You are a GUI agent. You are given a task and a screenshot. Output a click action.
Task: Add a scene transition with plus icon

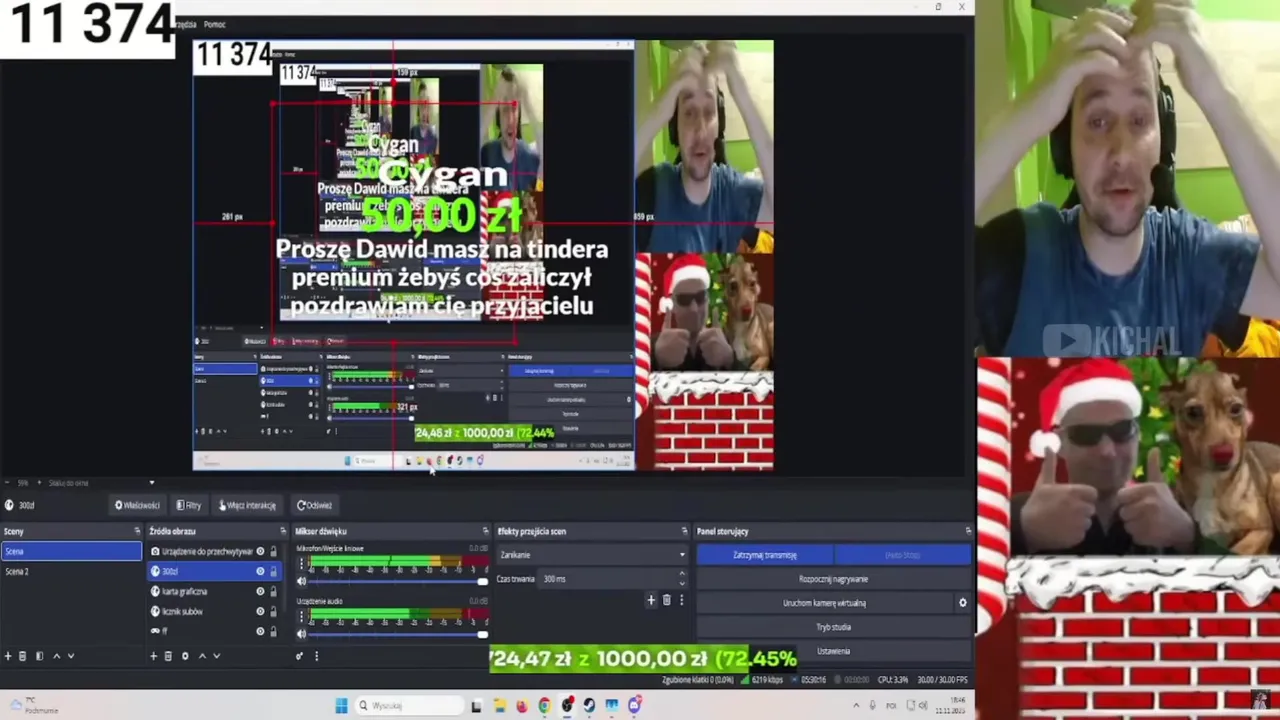[x=651, y=600]
